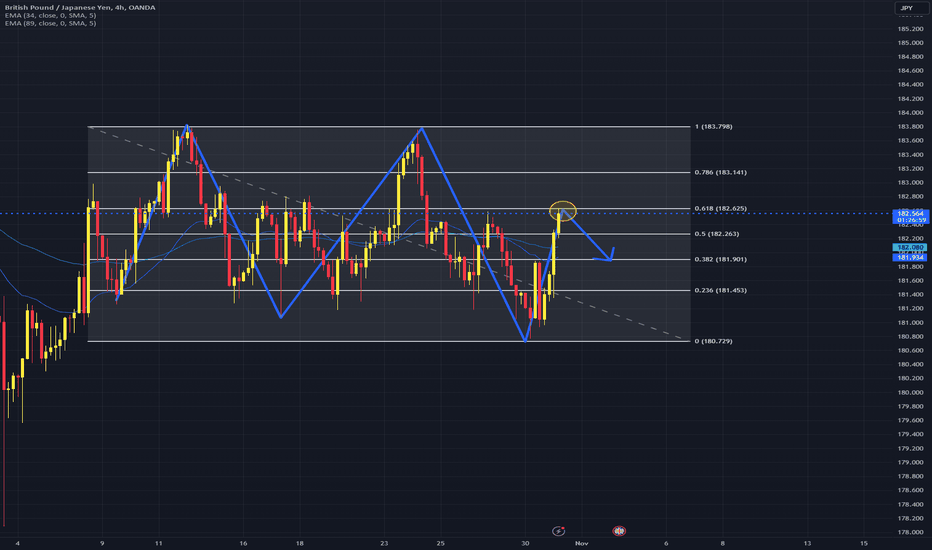Click the 178.000 price scale label
This screenshot has width=932, height=550.
tap(910, 532)
